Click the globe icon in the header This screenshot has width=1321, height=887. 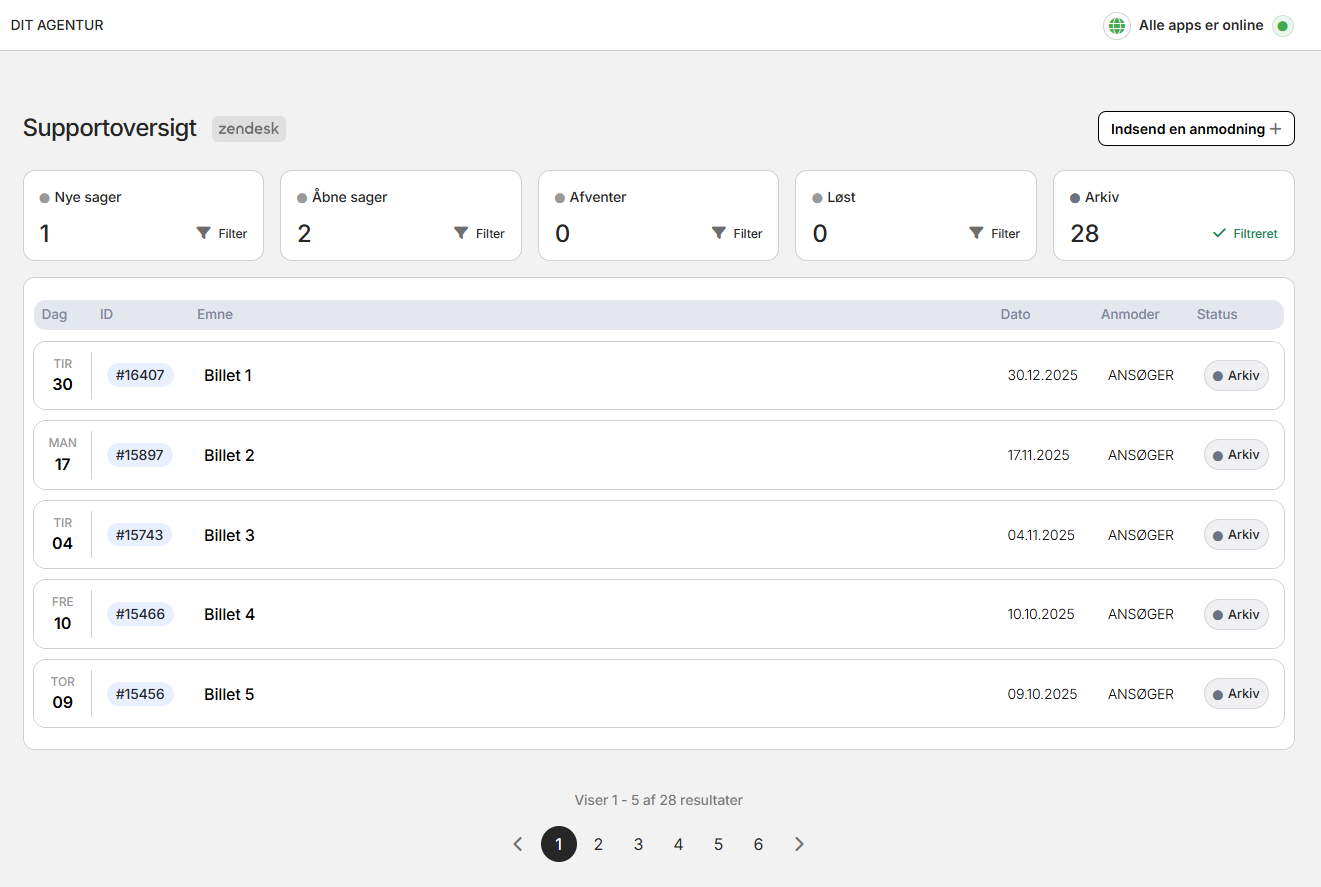tap(1117, 26)
